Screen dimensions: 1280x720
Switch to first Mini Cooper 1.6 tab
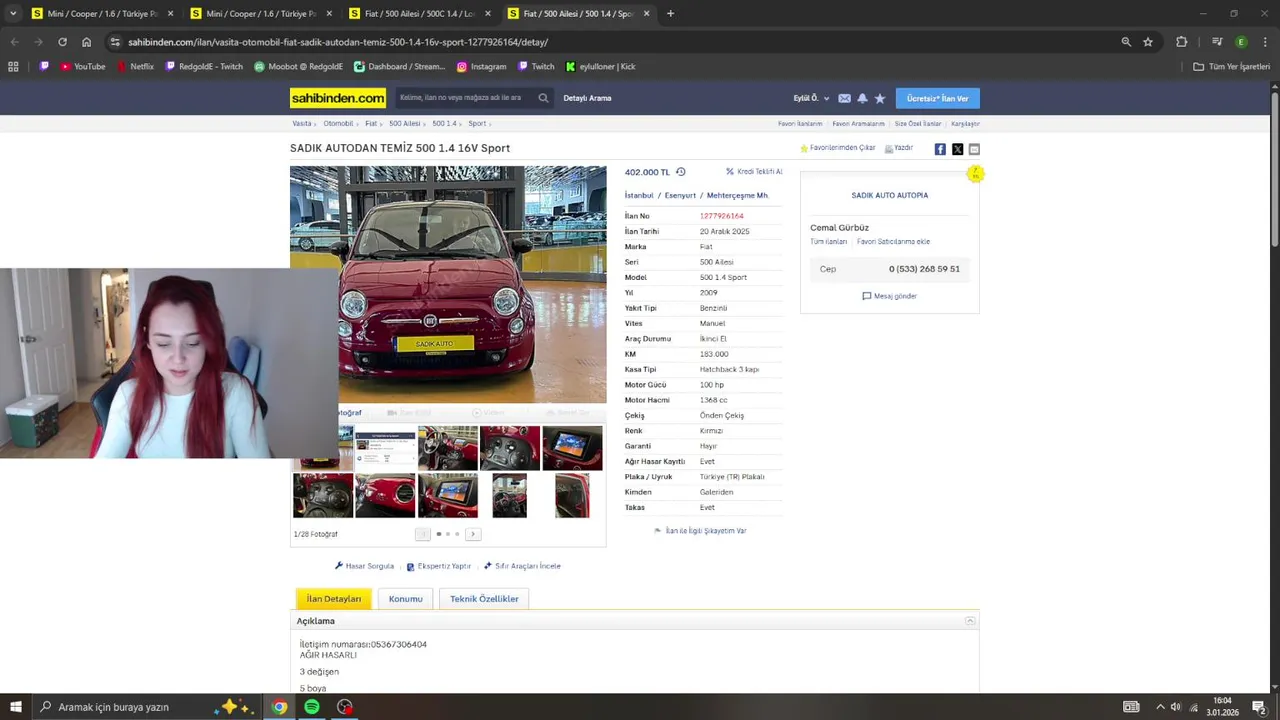point(102,14)
